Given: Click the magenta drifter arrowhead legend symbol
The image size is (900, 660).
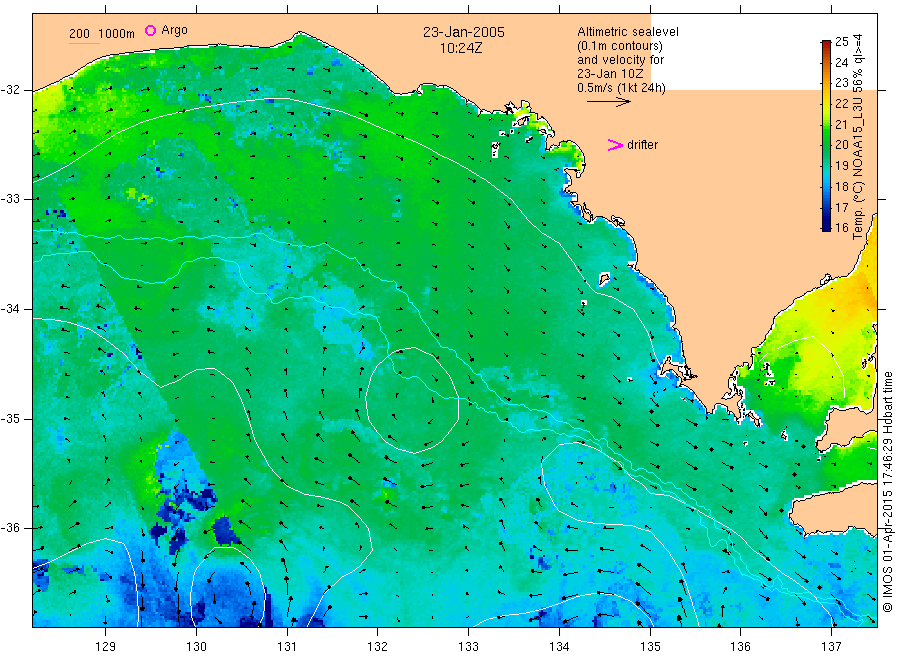Looking at the screenshot, I should tap(615, 145).
